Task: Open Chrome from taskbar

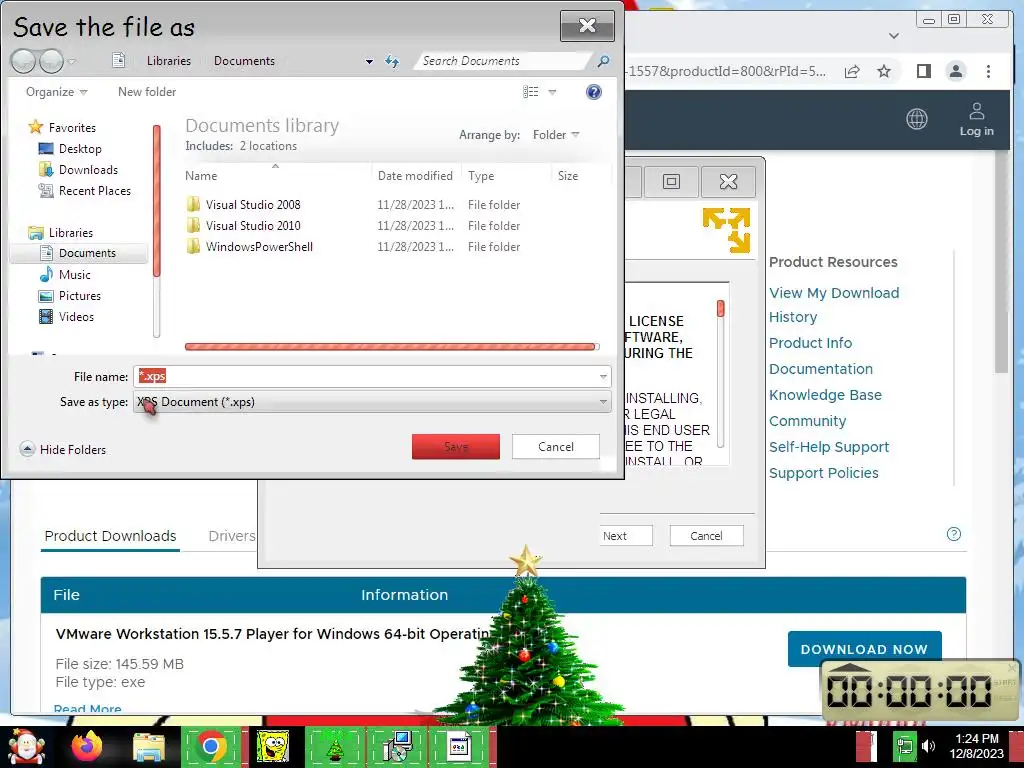Action: point(211,747)
